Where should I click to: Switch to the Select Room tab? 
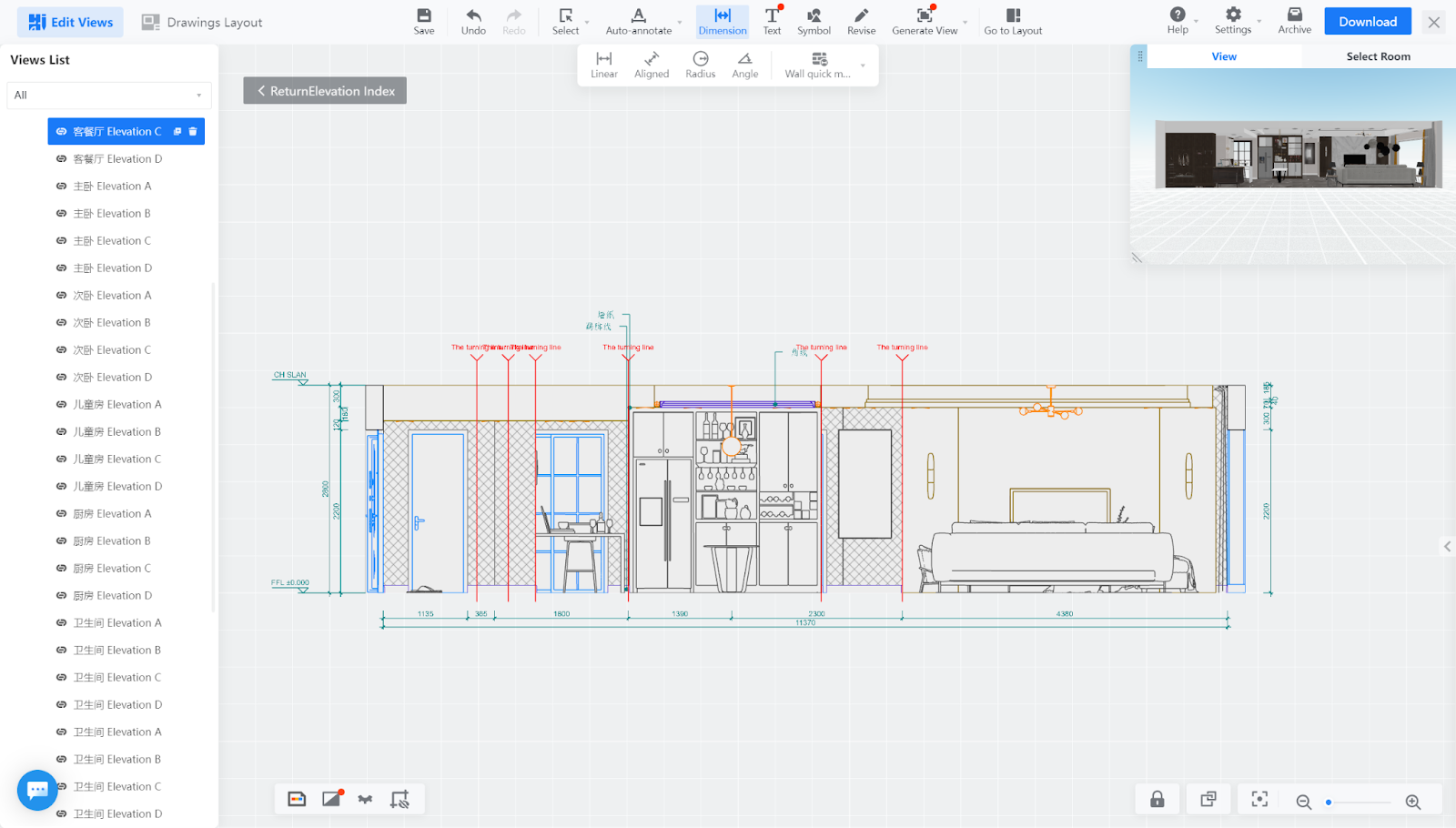click(x=1378, y=56)
